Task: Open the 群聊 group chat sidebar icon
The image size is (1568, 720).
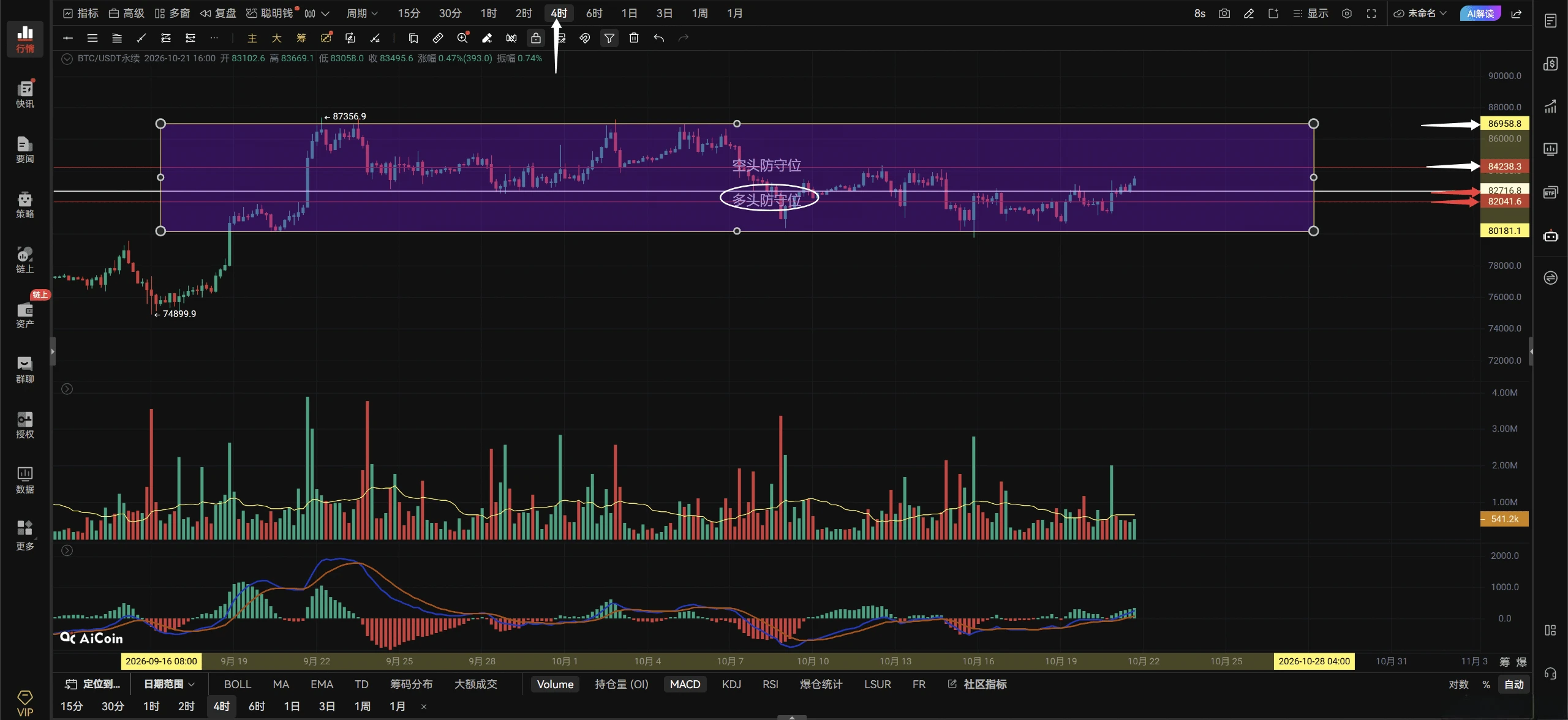Action: coord(25,370)
